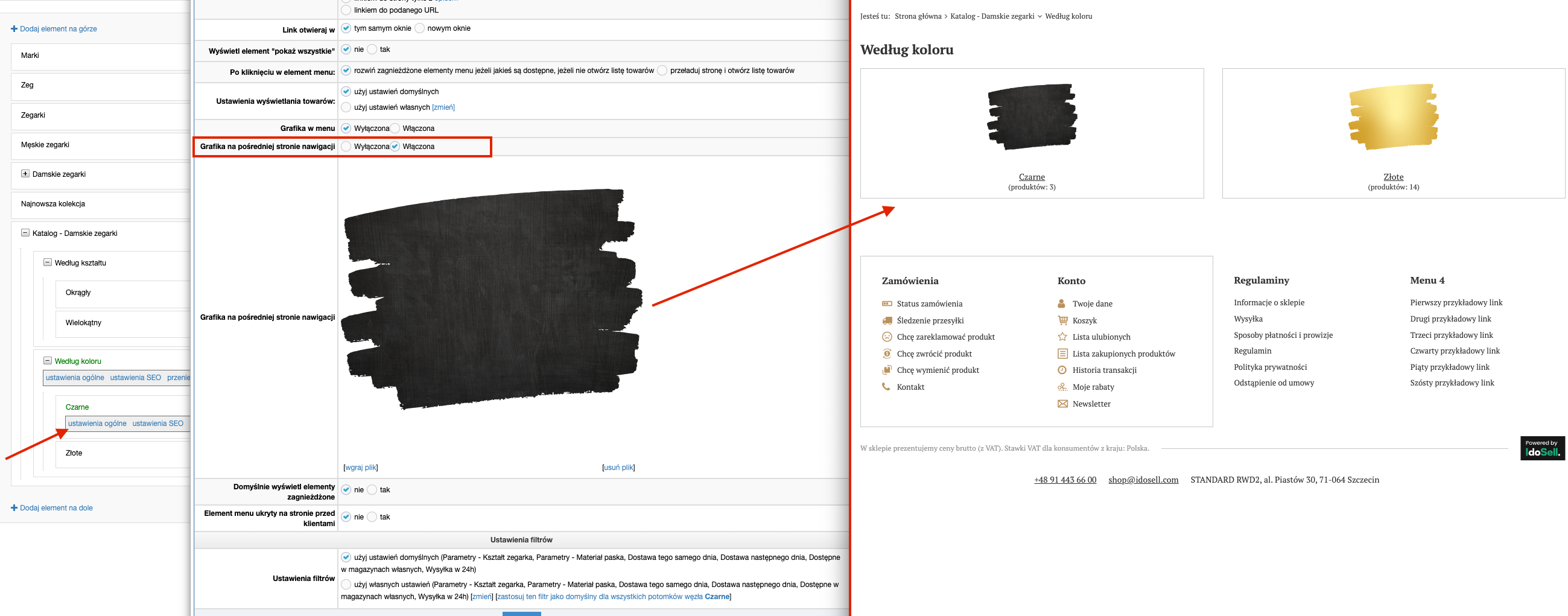Click the plus icon for Dodaj element na górze
This screenshot has height=616, width=1568.
pyautogui.click(x=14, y=28)
